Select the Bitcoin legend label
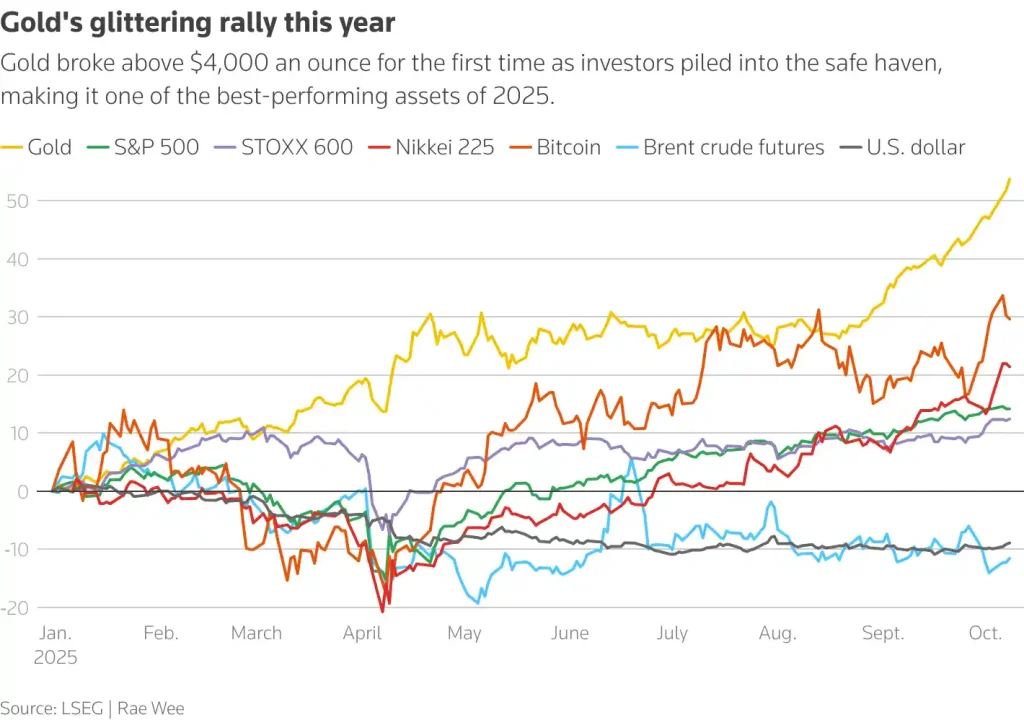Viewport: 1024px width, 720px height. pyautogui.click(x=568, y=147)
